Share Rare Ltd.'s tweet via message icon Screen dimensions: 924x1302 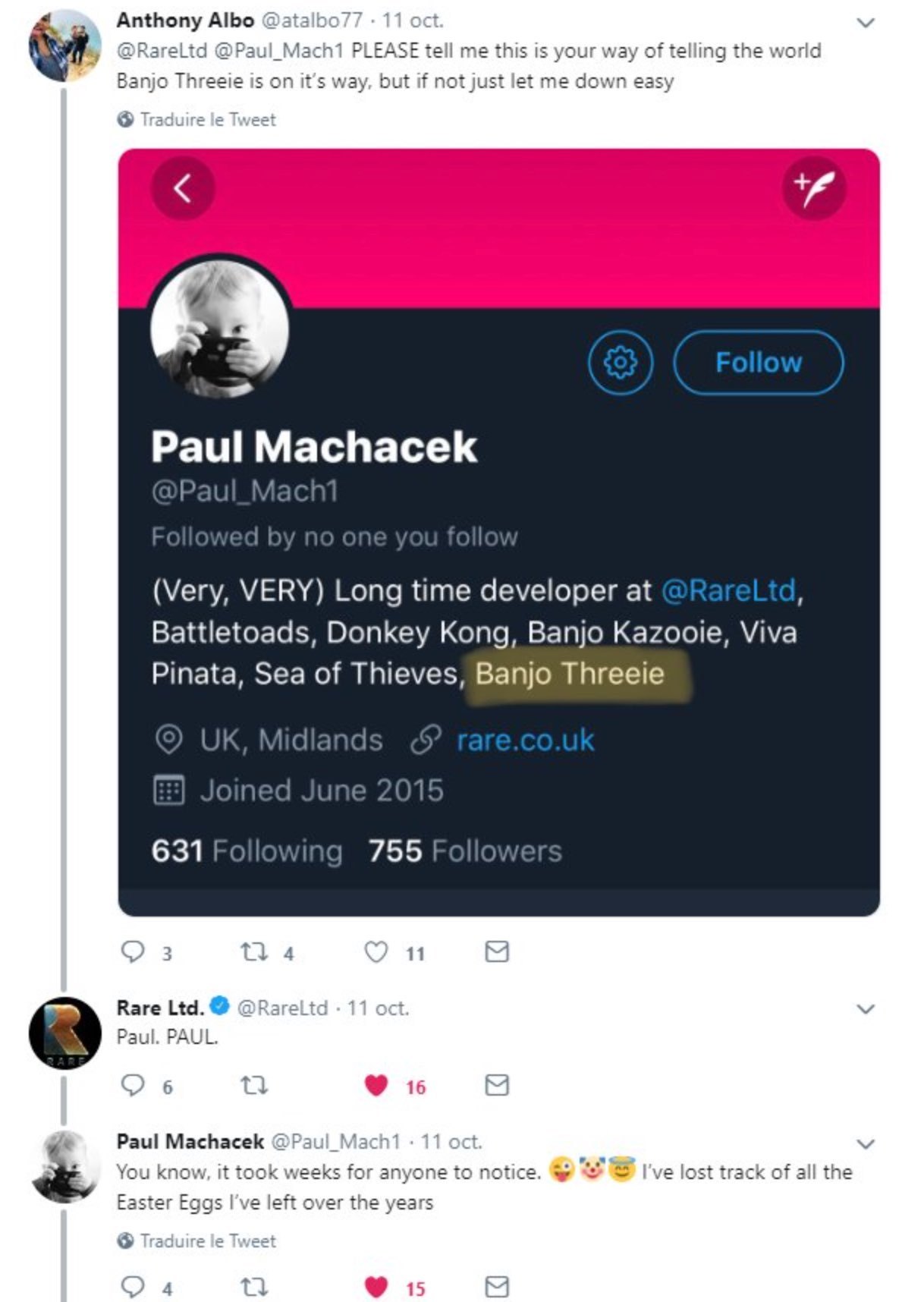[x=496, y=1086]
